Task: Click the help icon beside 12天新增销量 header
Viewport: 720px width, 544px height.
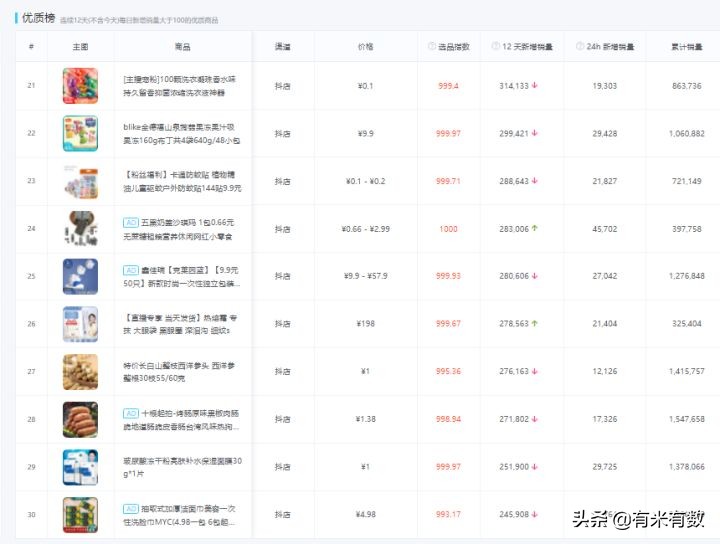Action: coord(495,46)
